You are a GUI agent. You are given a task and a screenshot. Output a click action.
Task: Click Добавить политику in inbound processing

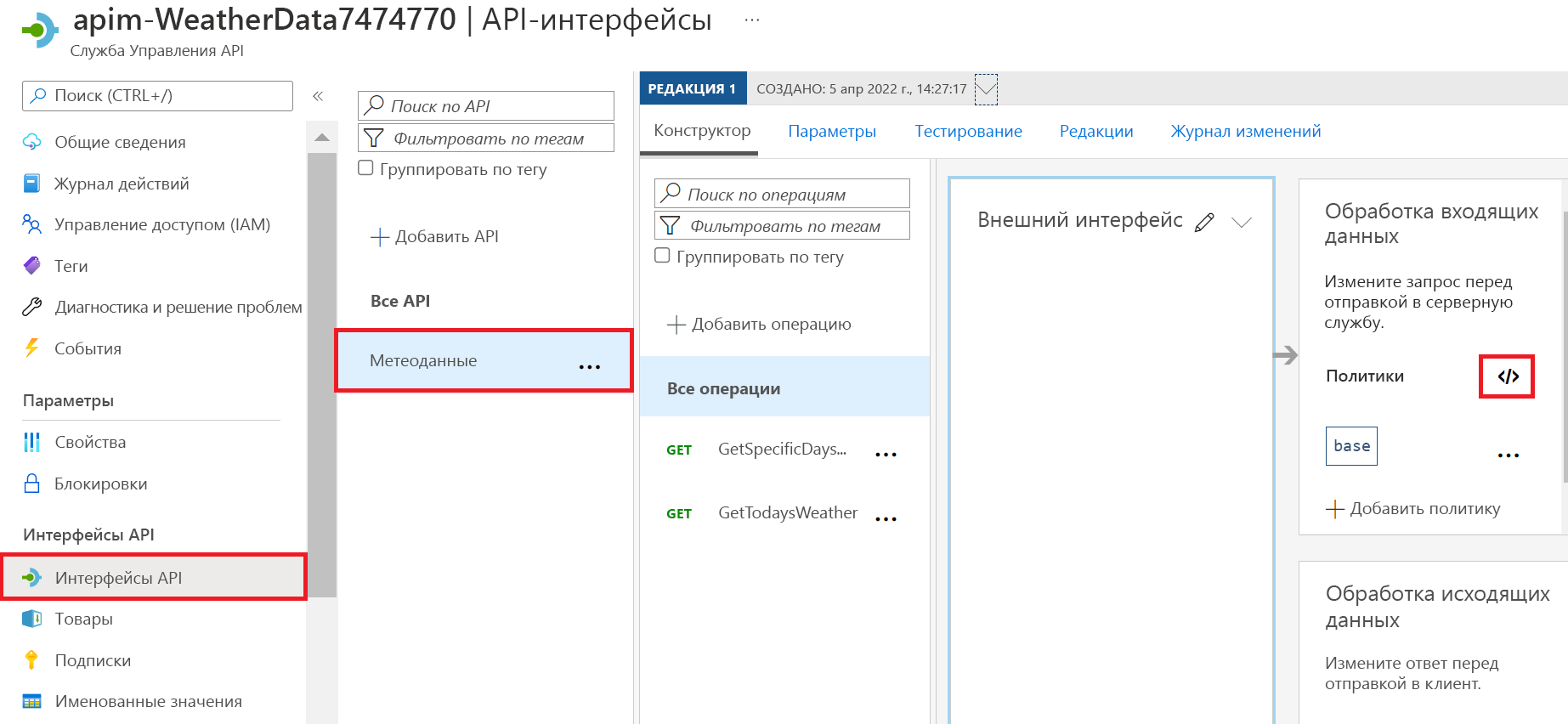[x=1413, y=508]
